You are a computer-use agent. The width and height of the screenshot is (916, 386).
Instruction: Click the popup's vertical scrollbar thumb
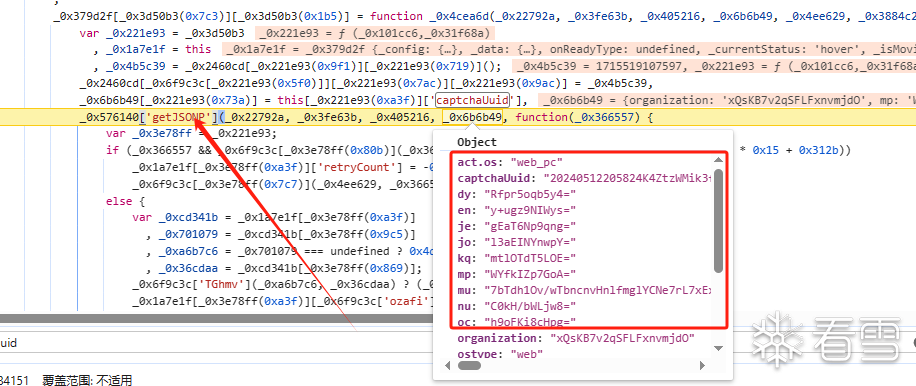[x=718, y=221]
